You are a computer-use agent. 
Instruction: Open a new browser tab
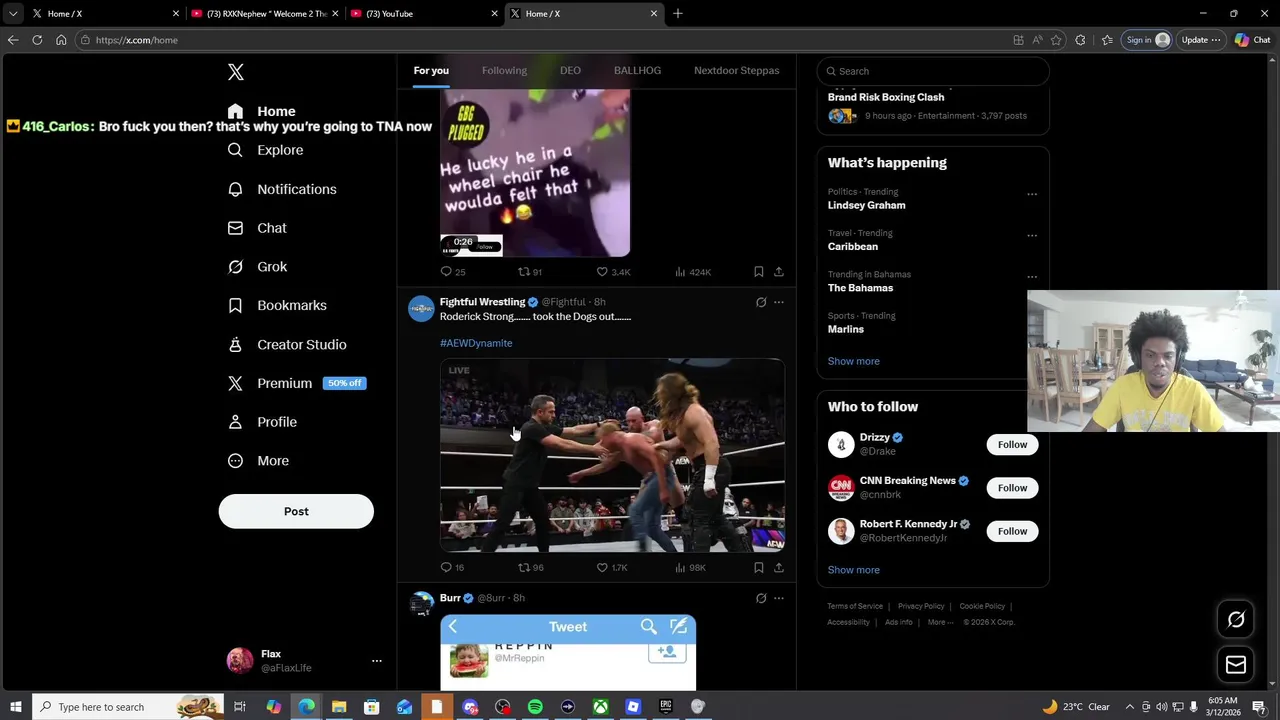click(x=678, y=13)
